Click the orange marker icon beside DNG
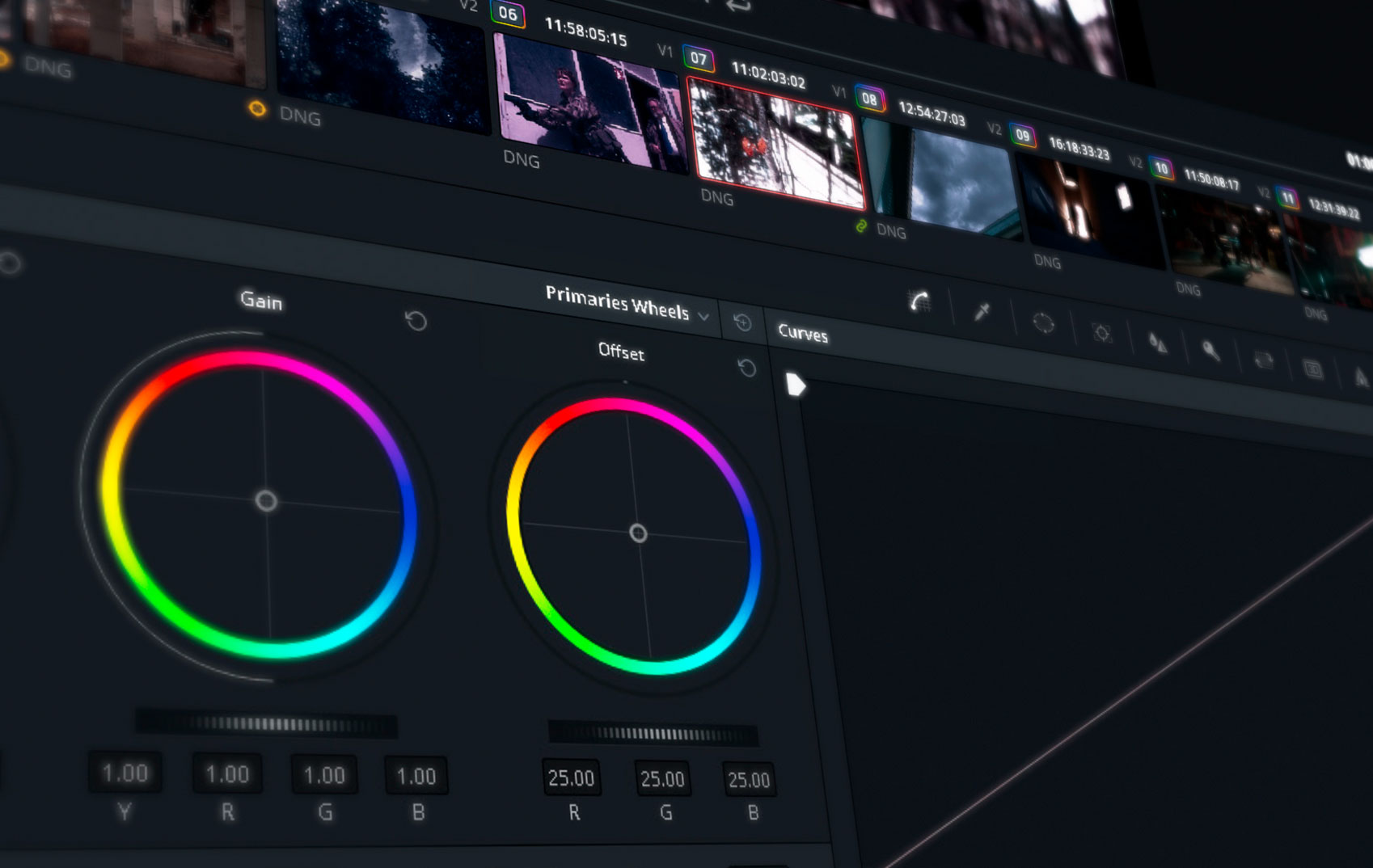Image resolution: width=1373 pixels, height=868 pixels. [257, 108]
